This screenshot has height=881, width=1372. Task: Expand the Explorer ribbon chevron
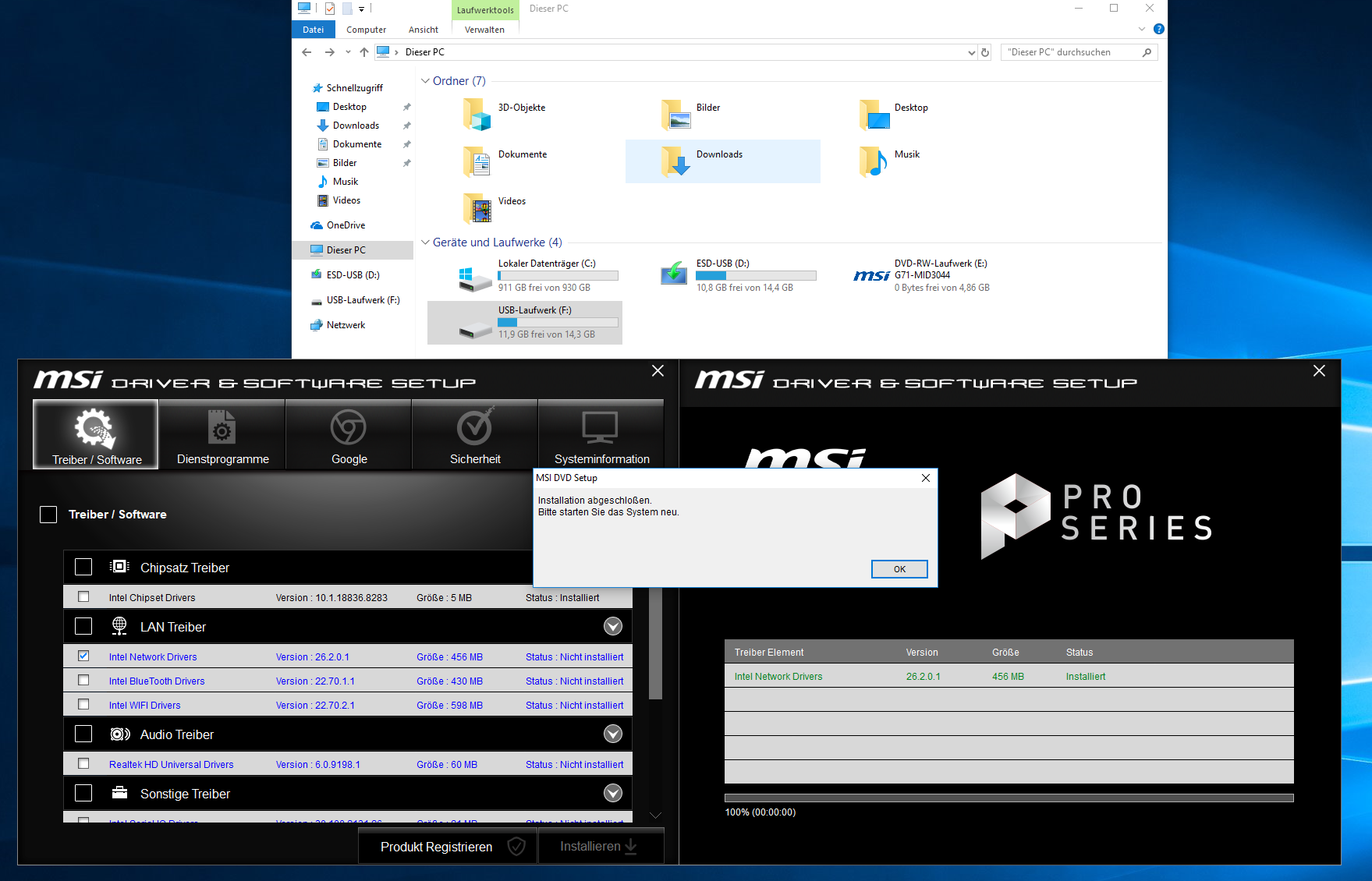point(1142,30)
